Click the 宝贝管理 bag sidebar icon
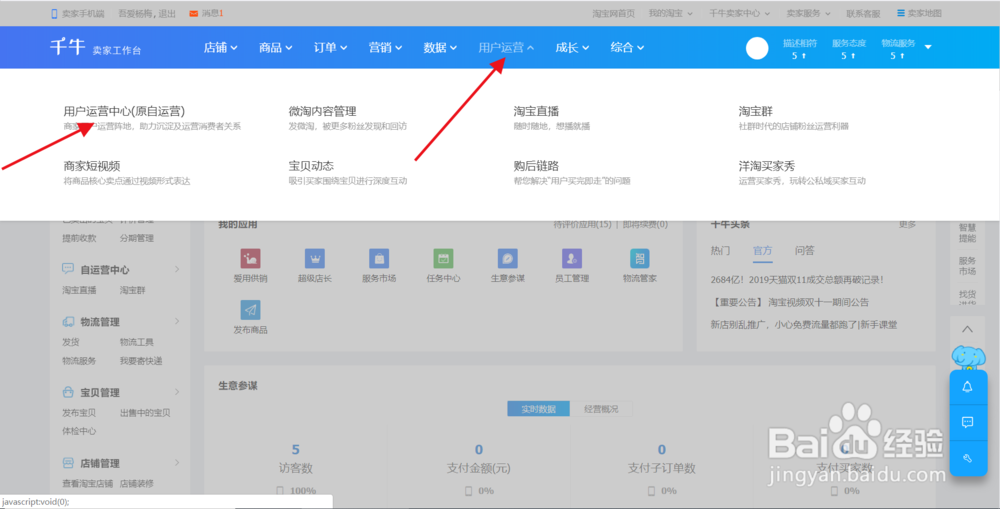This screenshot has height=509, width=1000. pos(68,392)
